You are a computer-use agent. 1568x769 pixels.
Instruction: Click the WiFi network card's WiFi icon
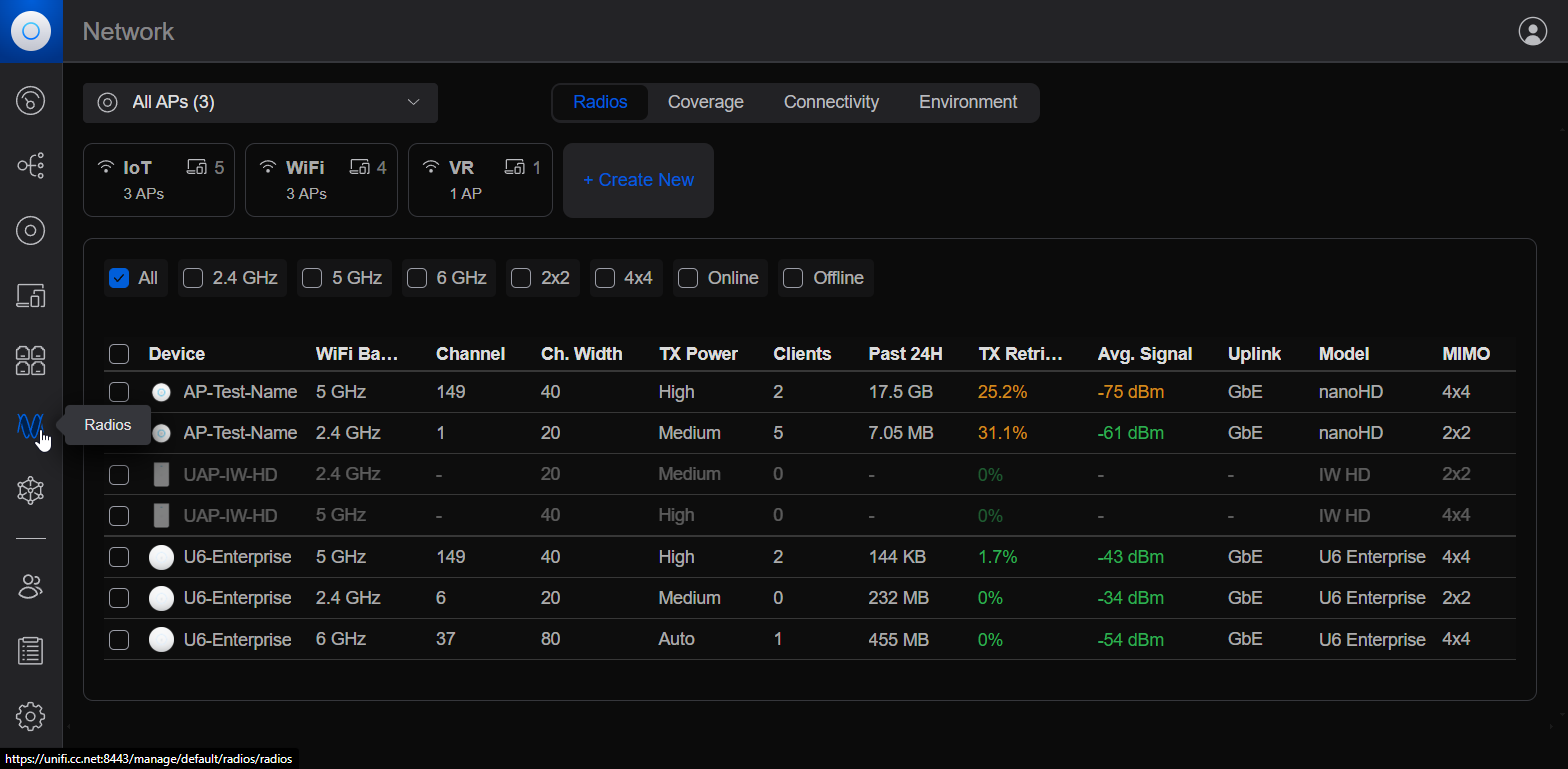[268, 167]
